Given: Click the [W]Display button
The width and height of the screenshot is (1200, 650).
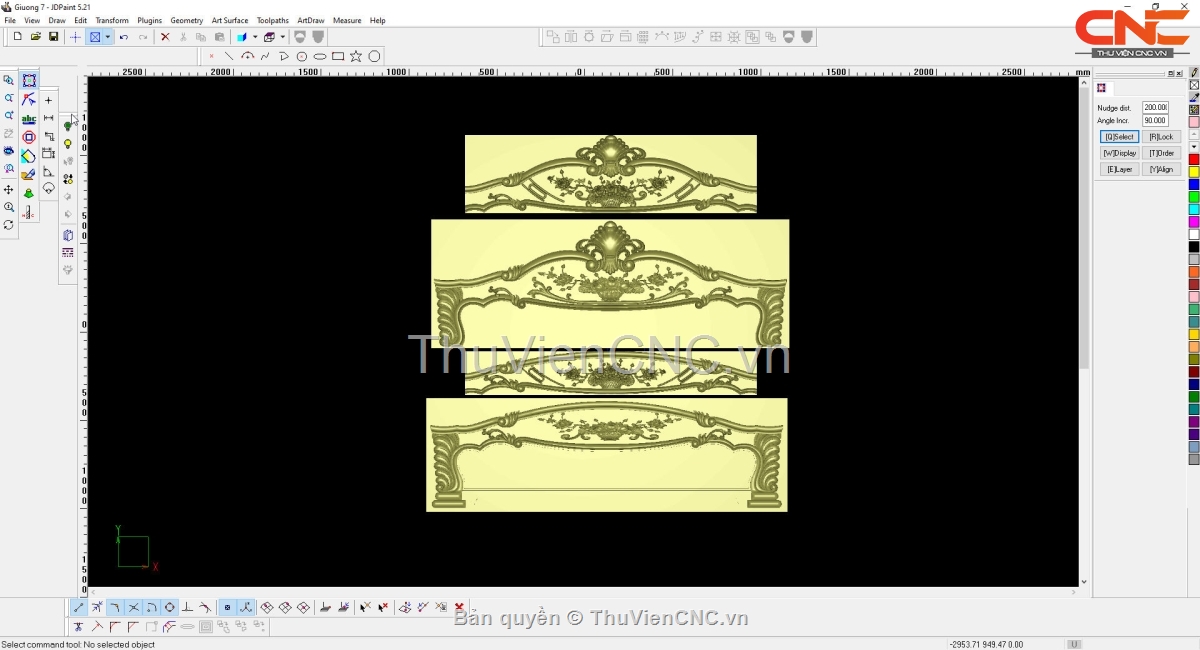Looking at the screenshot, I should tap(1119, 153).
